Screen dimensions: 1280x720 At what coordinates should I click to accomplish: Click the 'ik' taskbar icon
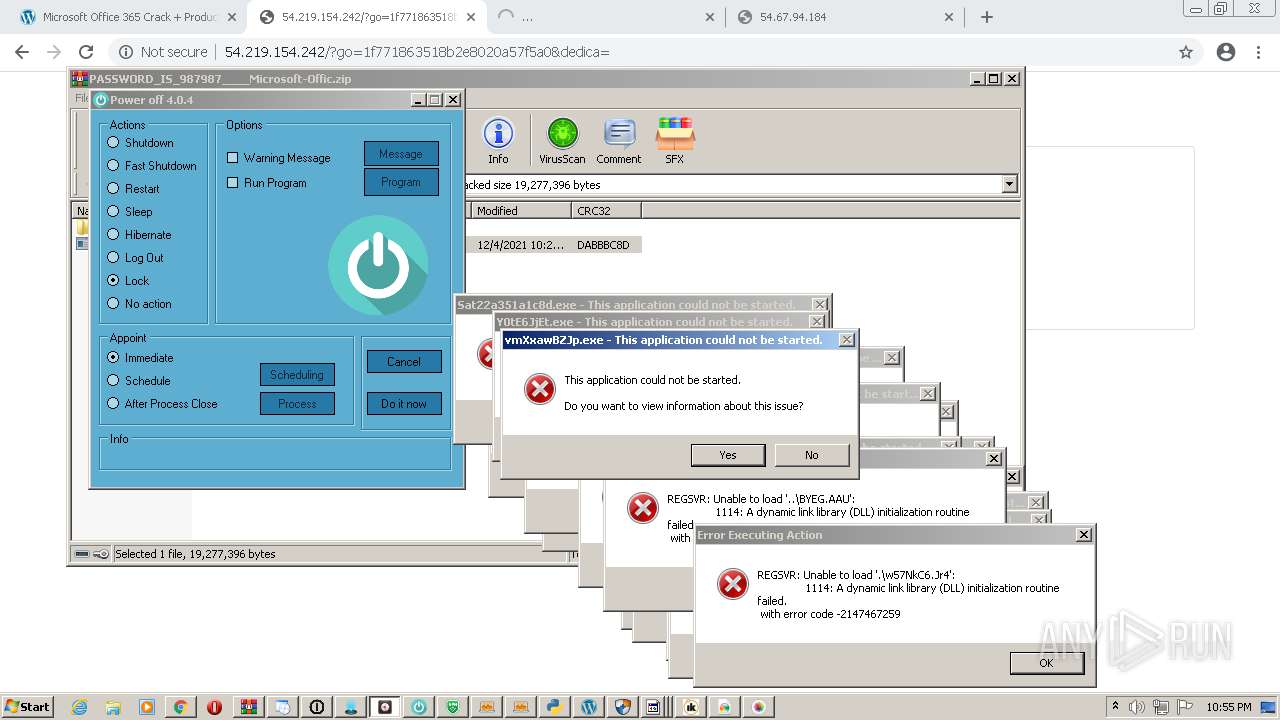[x=690, y=707]
